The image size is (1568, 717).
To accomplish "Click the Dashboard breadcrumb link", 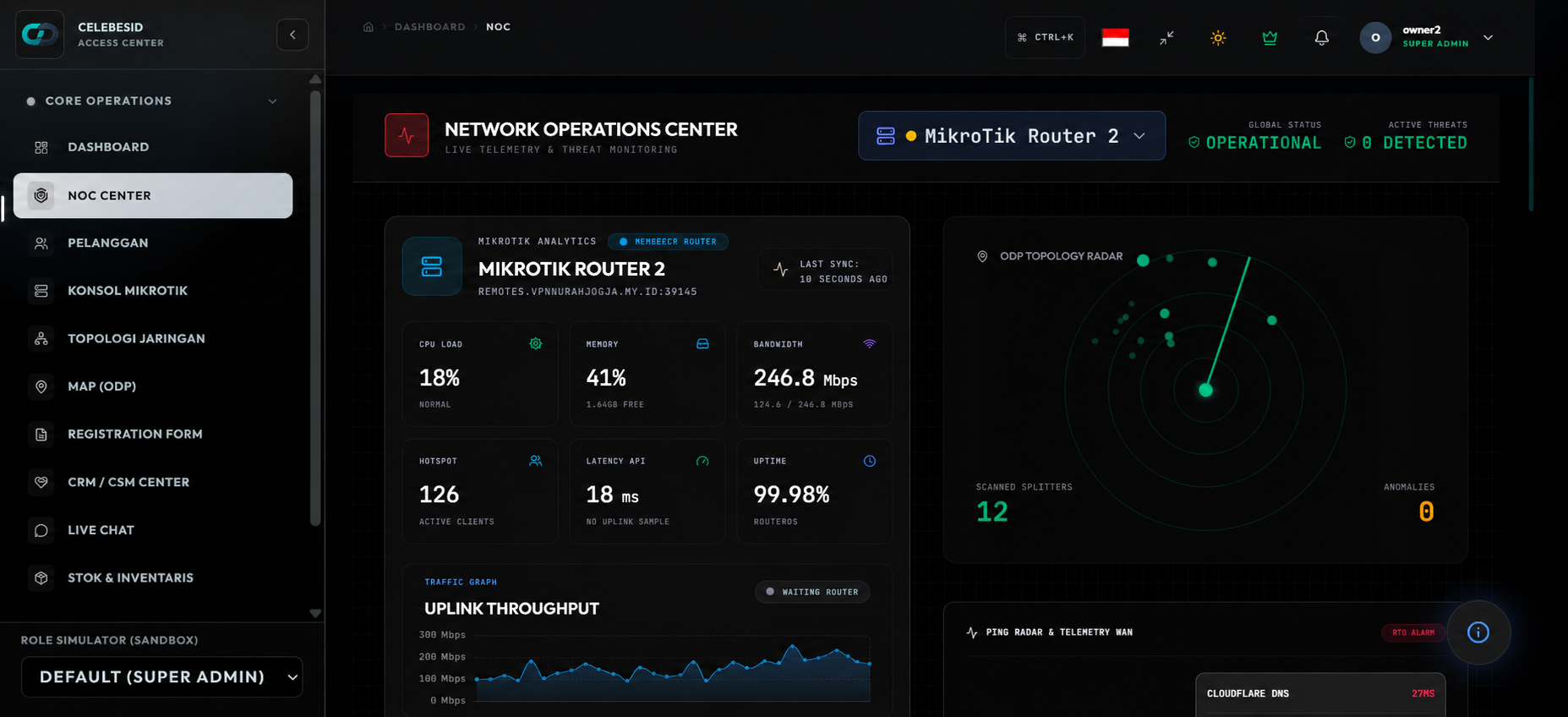I will point(429,27).
